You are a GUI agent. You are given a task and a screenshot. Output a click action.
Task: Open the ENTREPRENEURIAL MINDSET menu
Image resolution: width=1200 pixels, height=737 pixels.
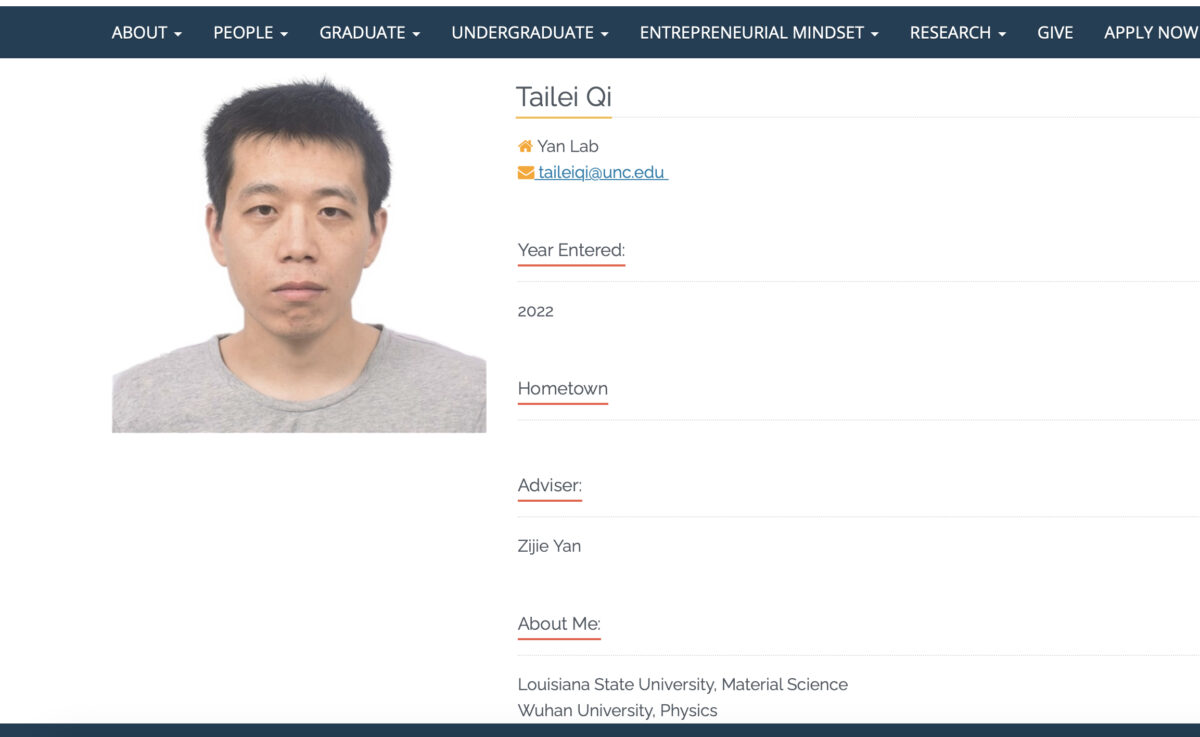758,33
